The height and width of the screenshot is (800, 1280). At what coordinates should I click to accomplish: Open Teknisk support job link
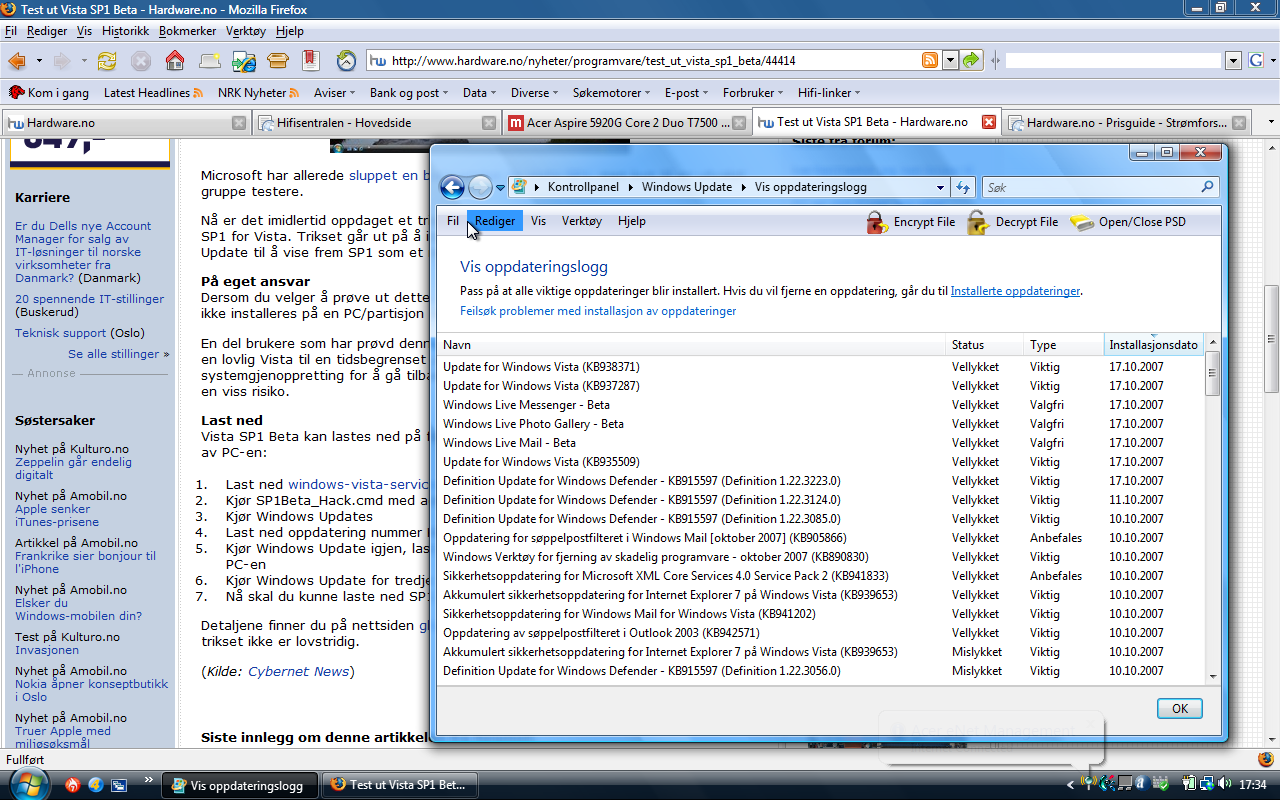pyautogui.click(x=60, y=333)
